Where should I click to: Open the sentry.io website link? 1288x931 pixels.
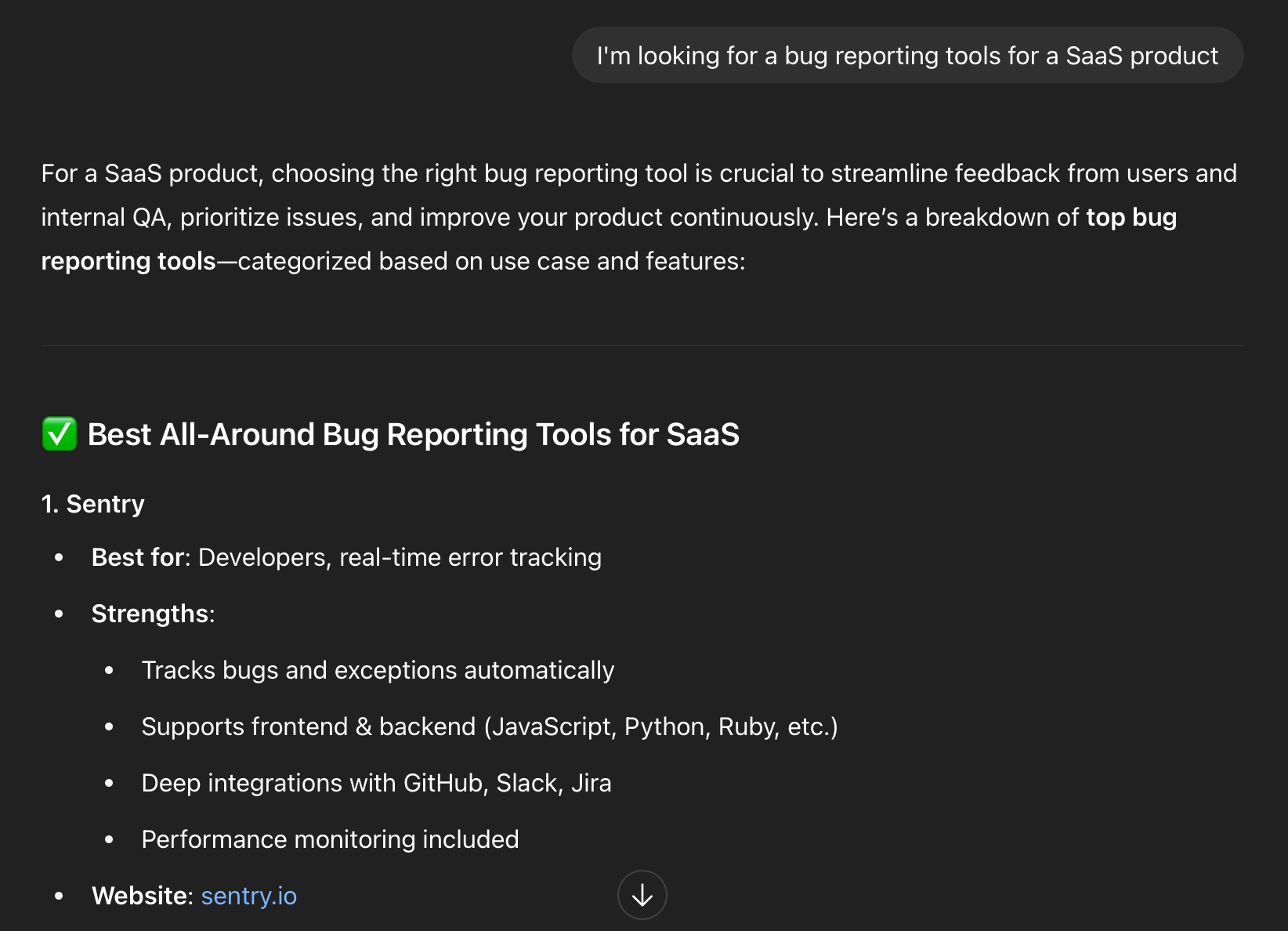[x=249, y=896]
